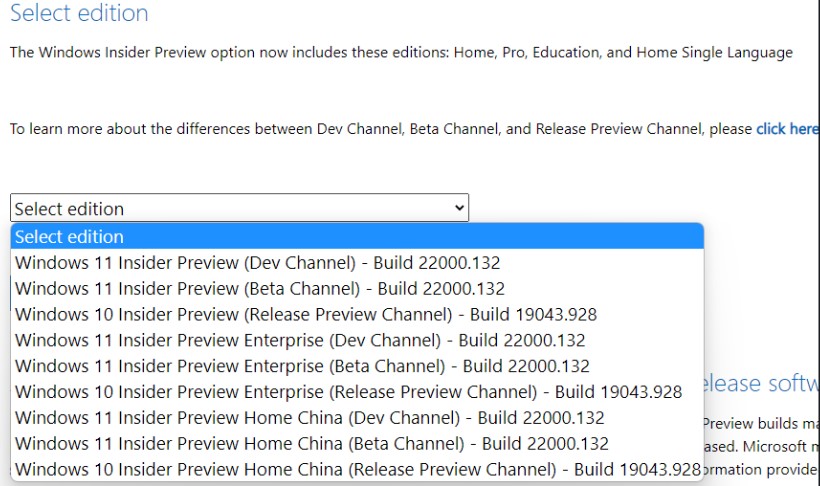Screen dimensions: 820x486
Task: Pick Windows 11 Insider Preview Enterprise (Beta Channel)
Action: [x=302, y=366]
